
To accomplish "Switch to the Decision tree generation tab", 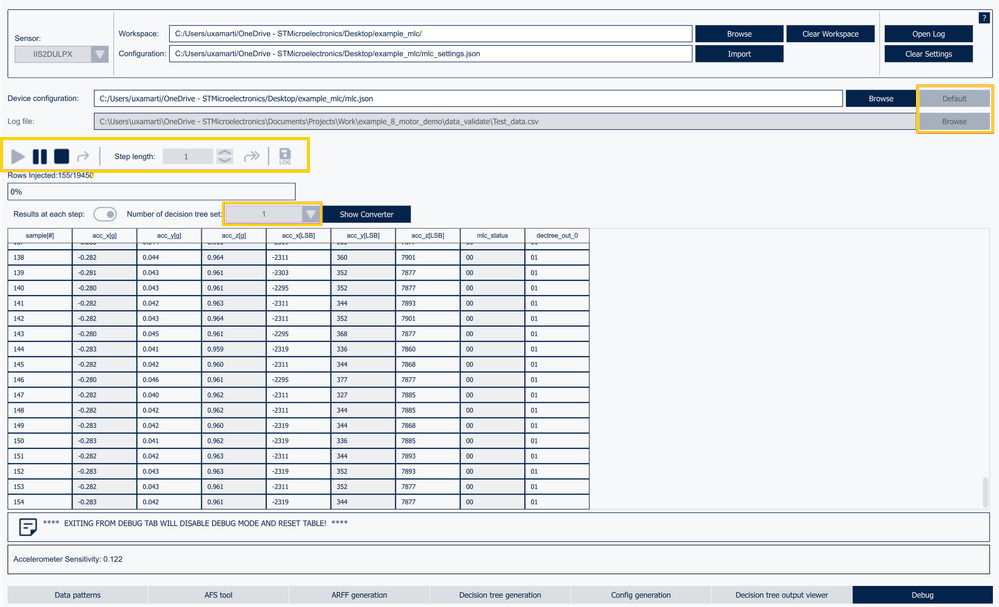I will [500, 594].
